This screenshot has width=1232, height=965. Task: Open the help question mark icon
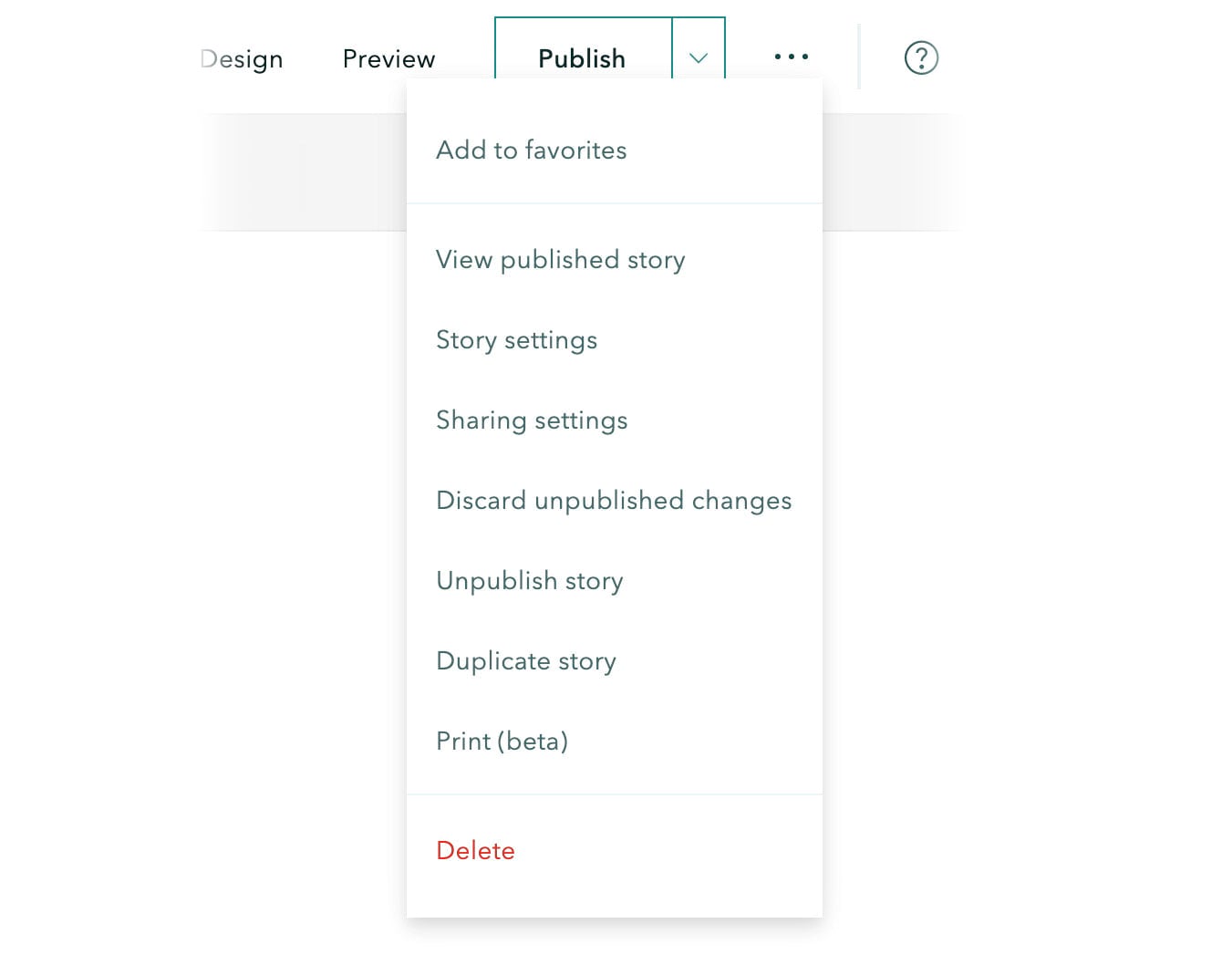[x=921, y=57]
